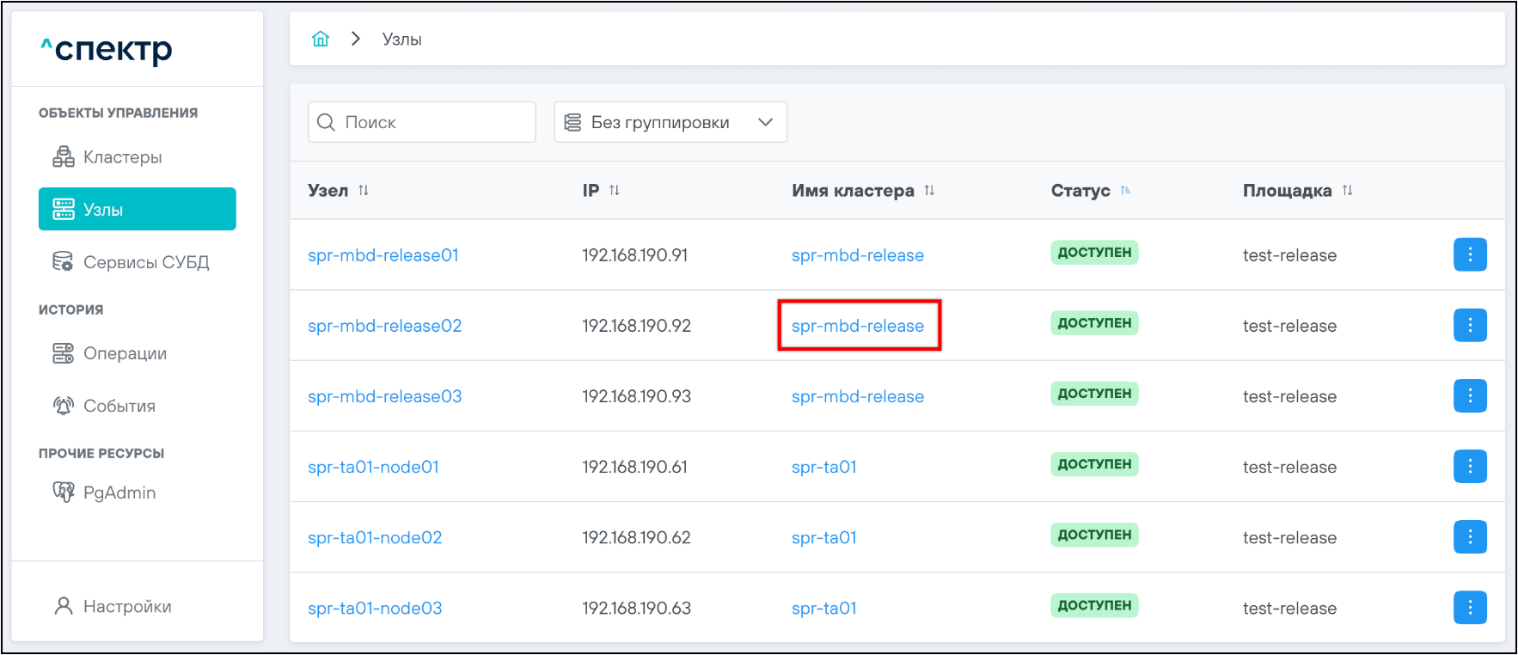Screen dimensions: 1518x655
Task: Open three-dot menu for spr-mbd-release03
Action: (1469, 396)
